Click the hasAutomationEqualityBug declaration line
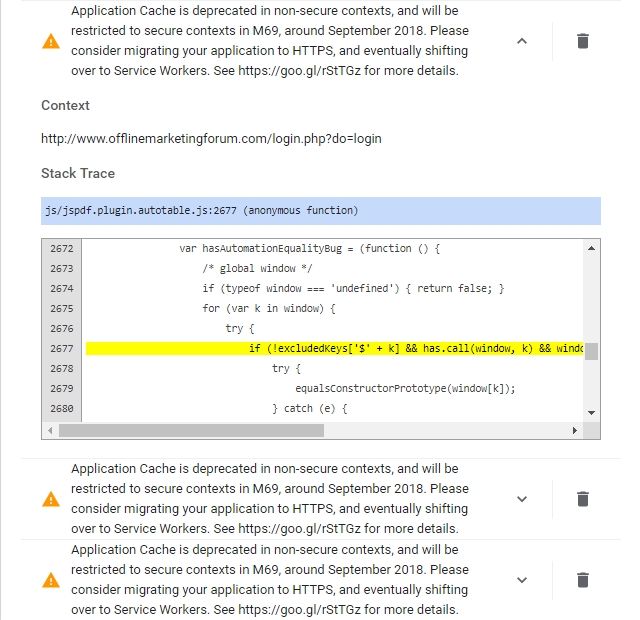The image size is (640, 620). pyautogui.click(x=309, y=249)
